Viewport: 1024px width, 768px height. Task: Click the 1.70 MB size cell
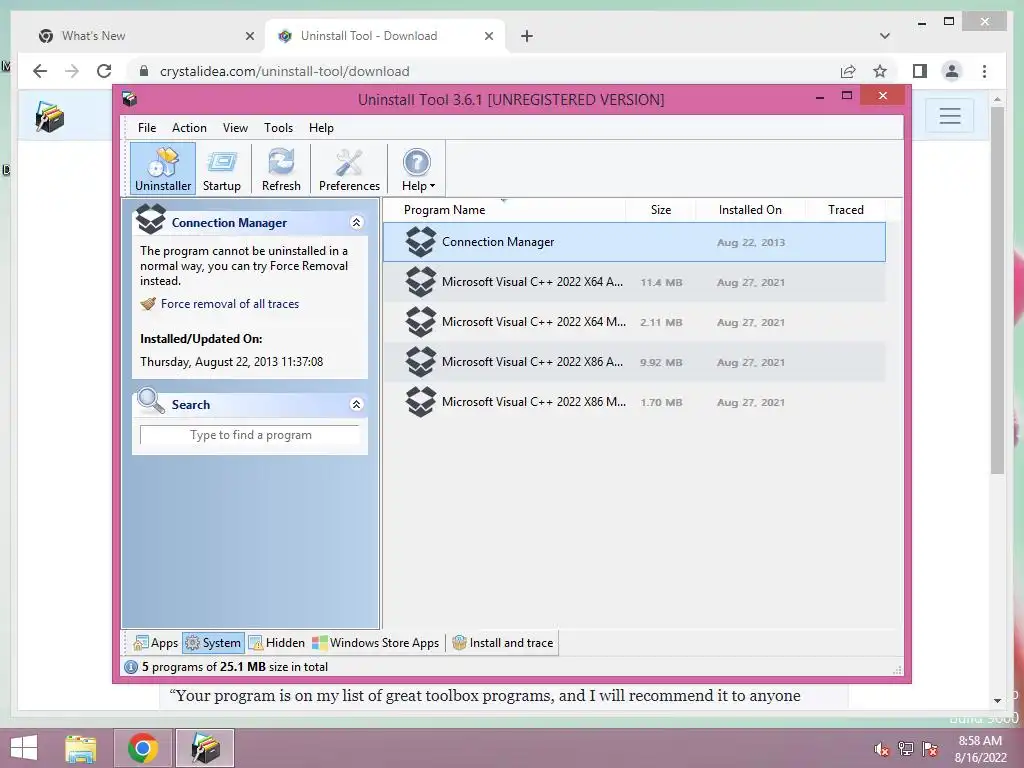(x=661, y=403)
